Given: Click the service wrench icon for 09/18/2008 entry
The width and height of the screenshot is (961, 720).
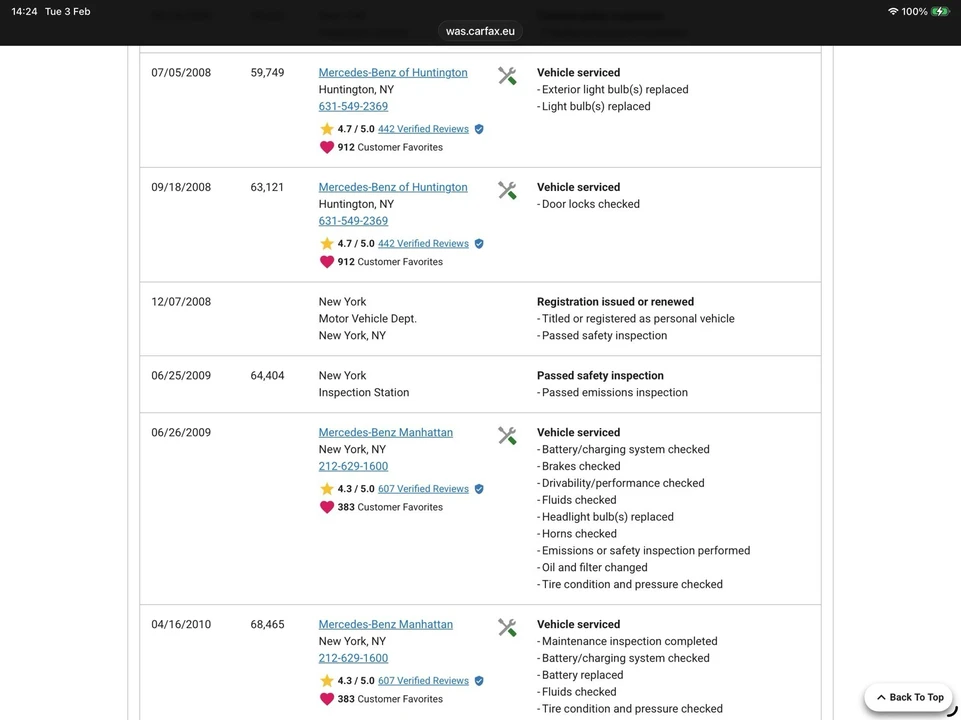Looking at the screenshot, I should pyautogui.click(x=507, y=190).
